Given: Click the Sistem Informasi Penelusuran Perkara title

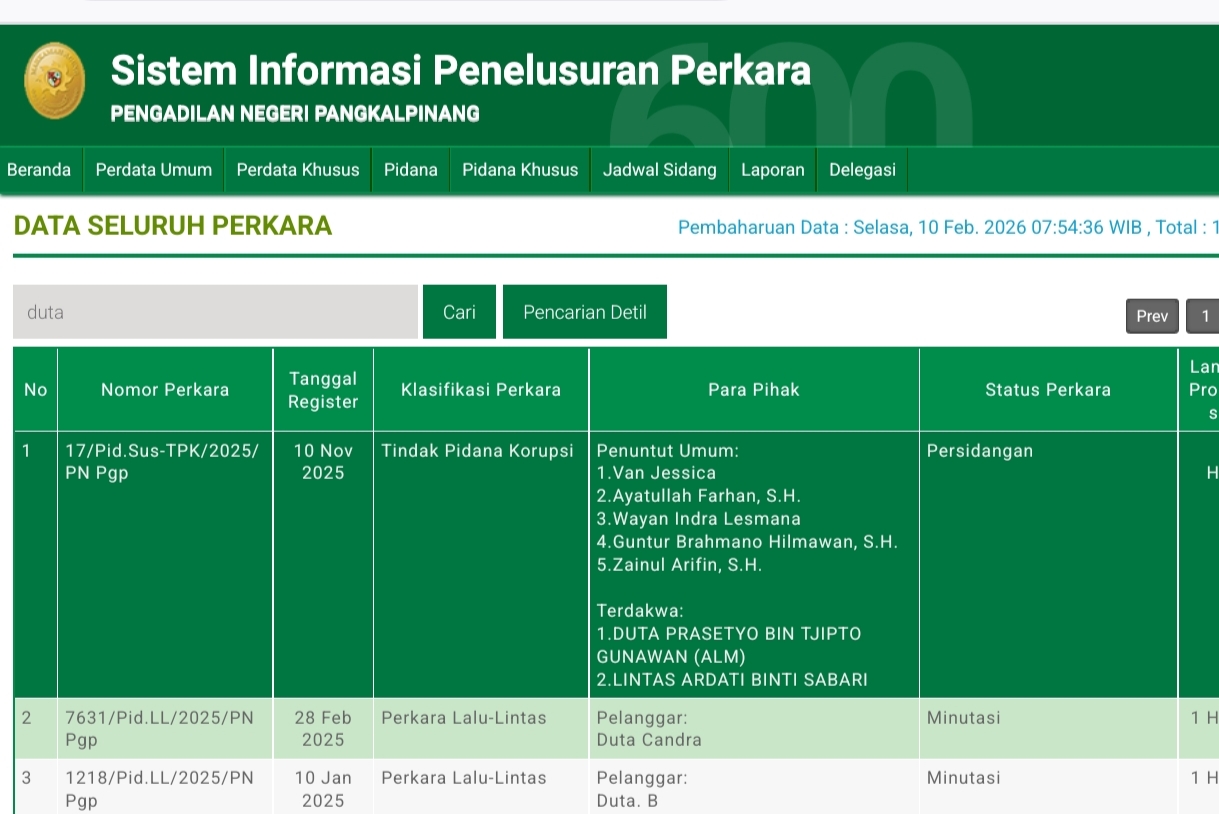Looking at the screenshot, I should 460,71.
